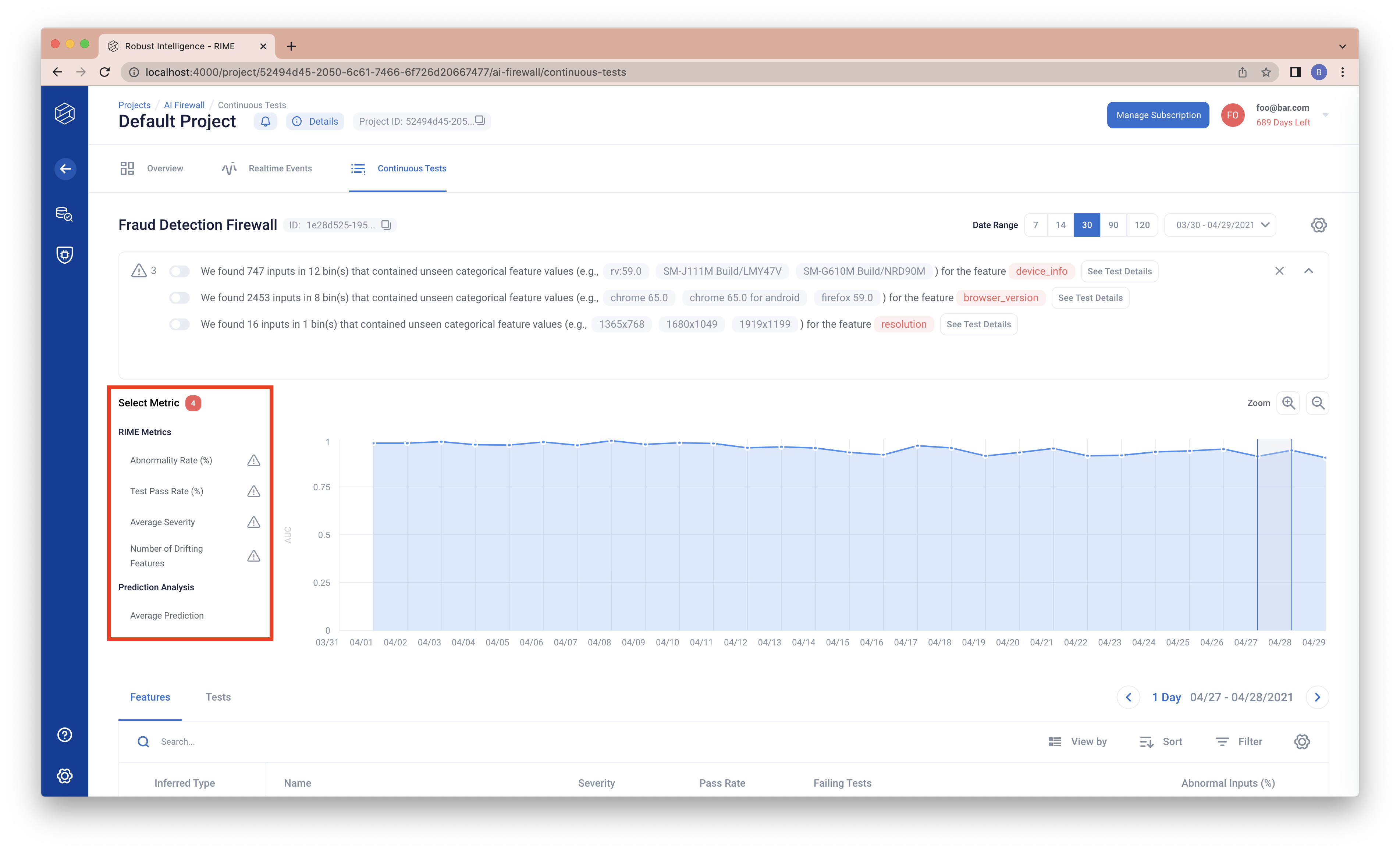
Task: Open the help question mark icon
Action: 65,734
